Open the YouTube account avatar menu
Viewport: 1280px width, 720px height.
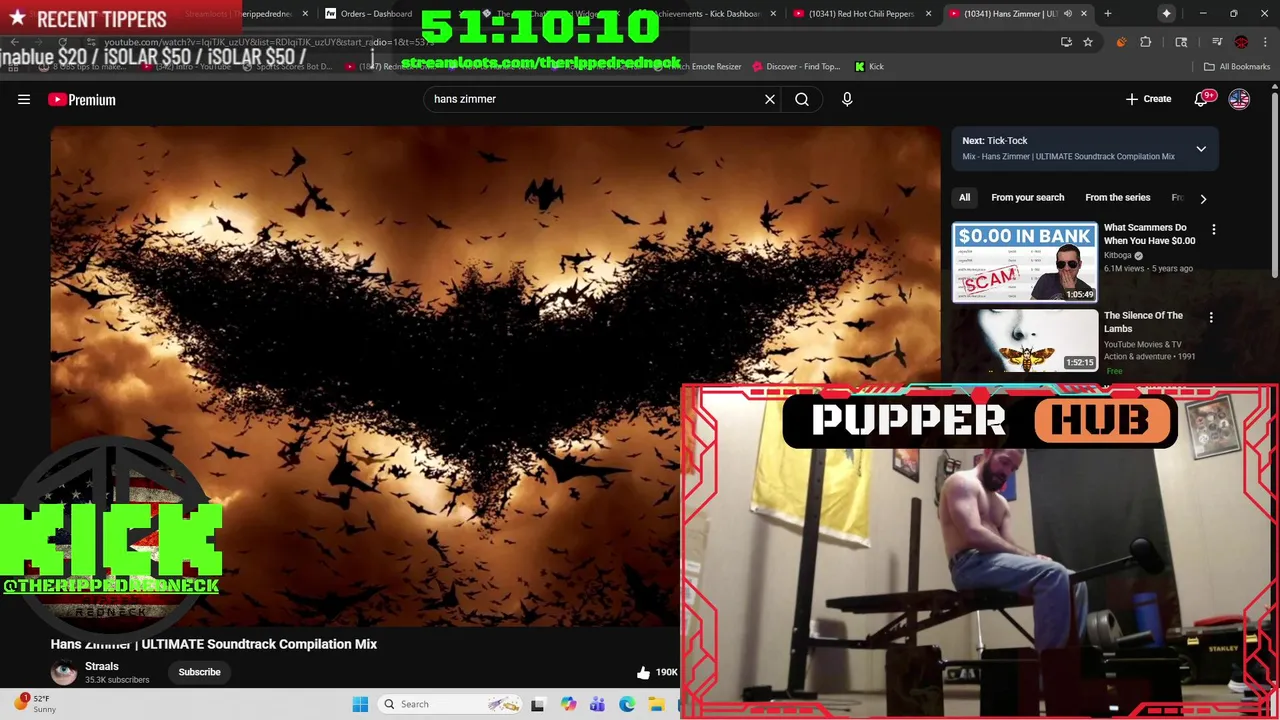[1239, 99]
